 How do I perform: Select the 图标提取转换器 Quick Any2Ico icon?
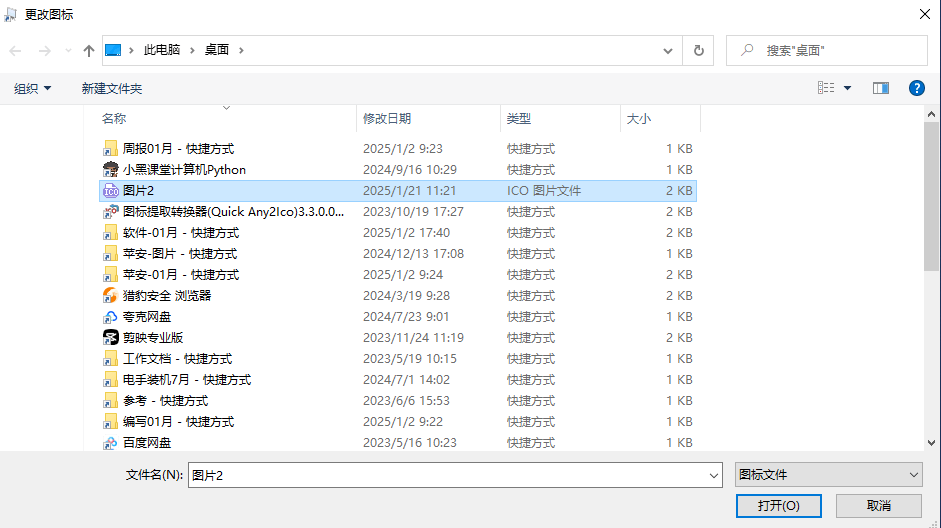pos(110,211)
